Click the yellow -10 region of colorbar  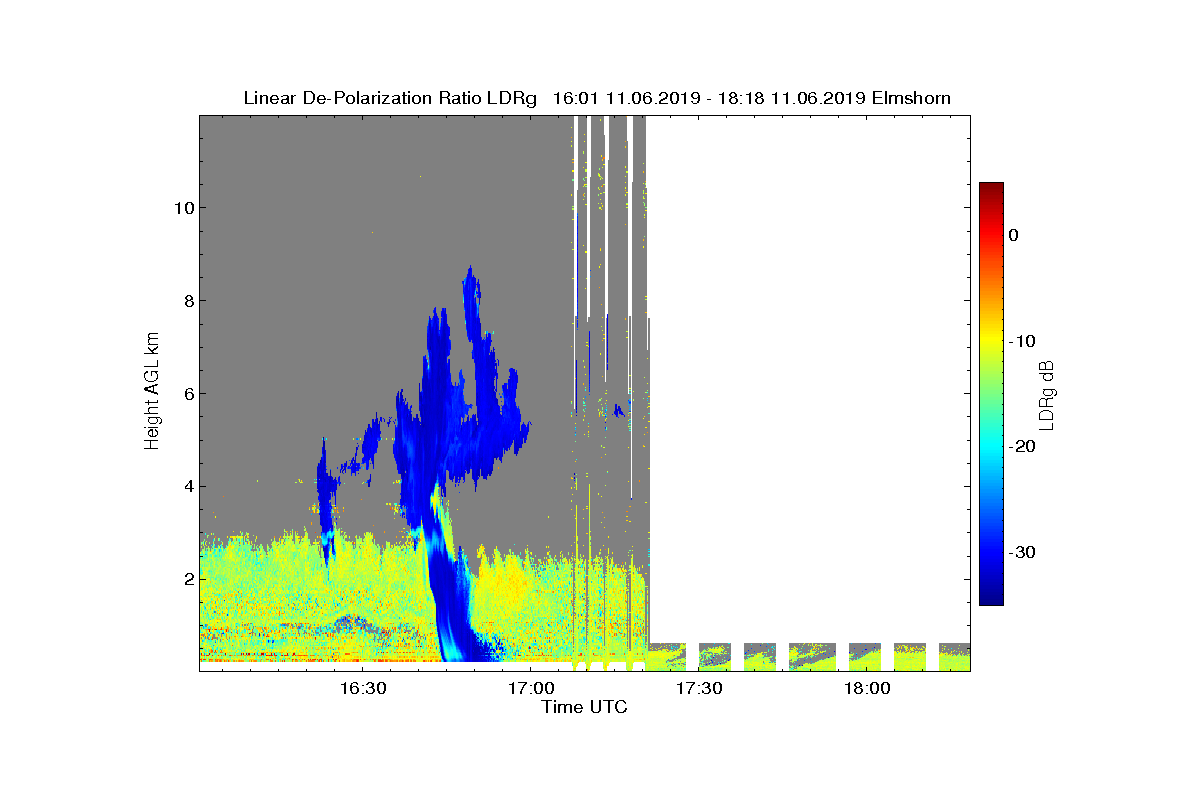[x=991, y=341]
